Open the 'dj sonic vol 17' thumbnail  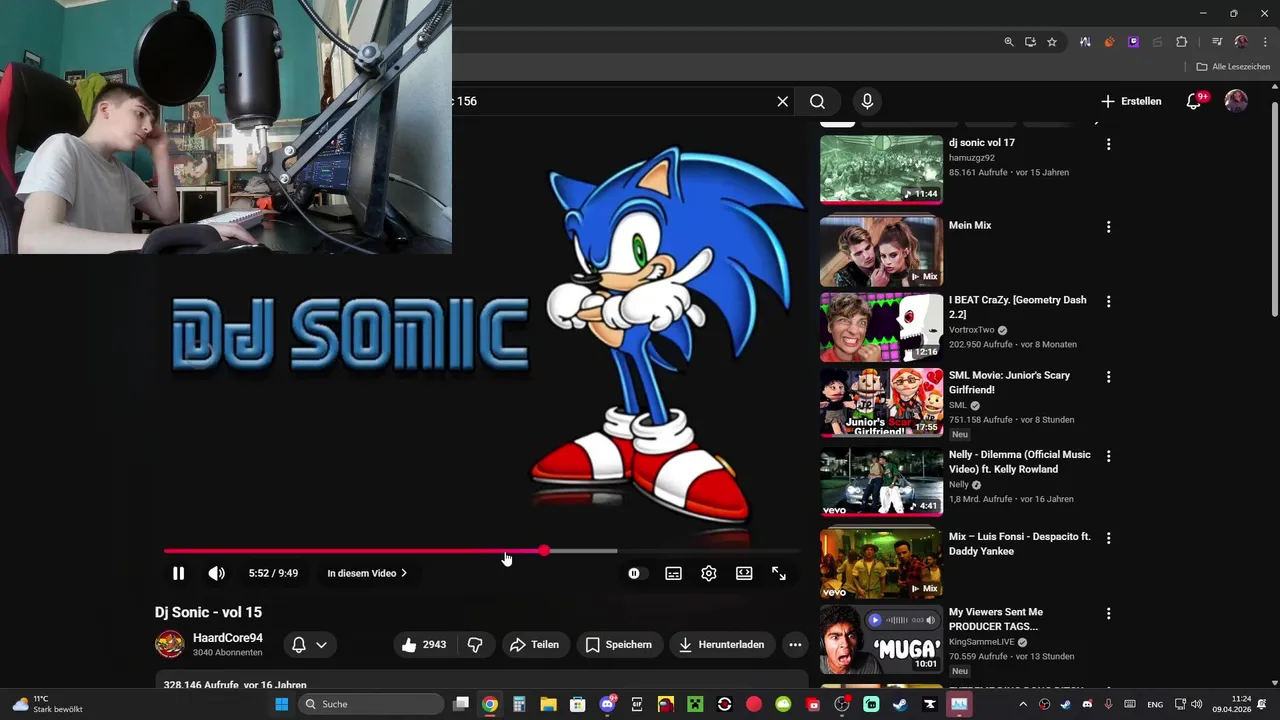[x=881, y=169]
